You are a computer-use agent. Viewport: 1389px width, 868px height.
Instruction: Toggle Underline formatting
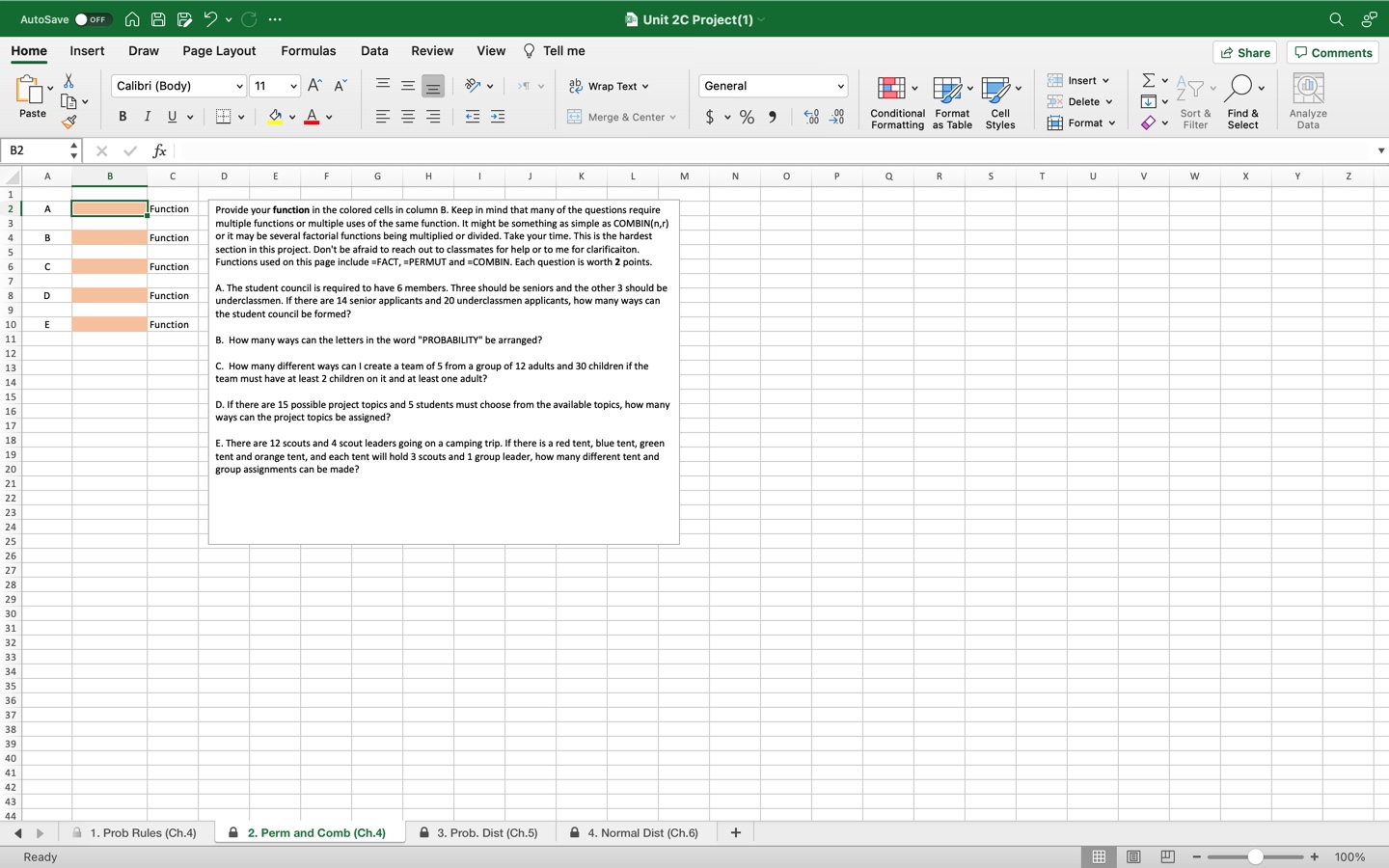pos(173,117)
